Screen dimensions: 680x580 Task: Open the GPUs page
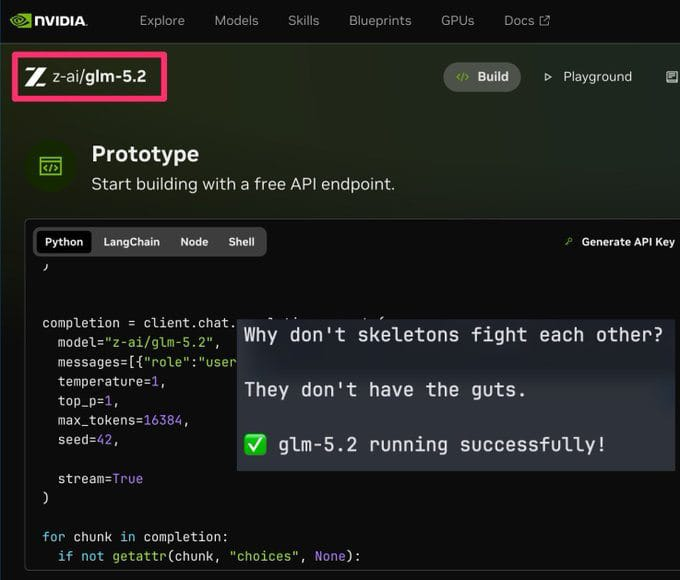[458, 21]
